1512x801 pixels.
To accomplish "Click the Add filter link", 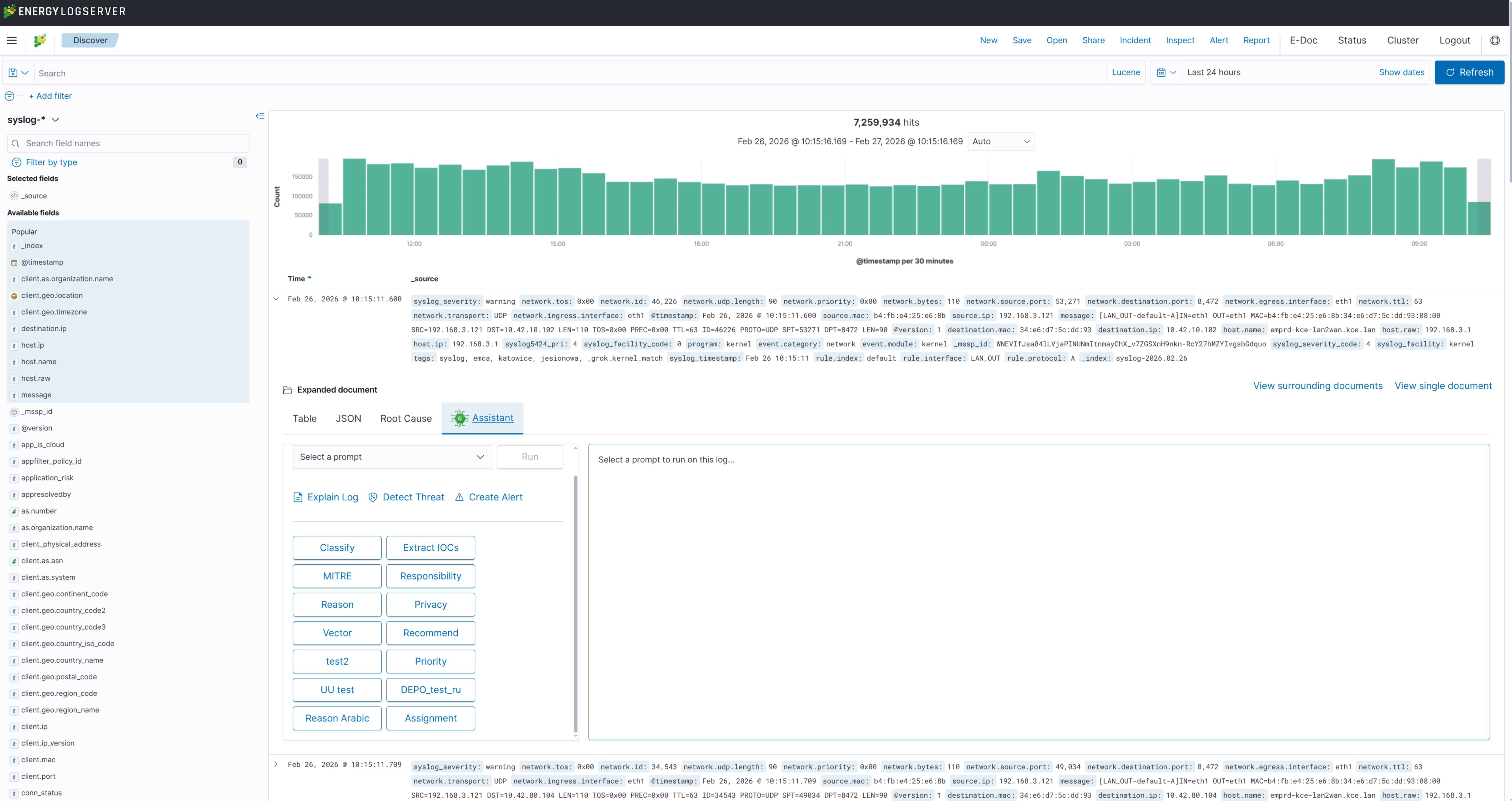I will [x=51, y=96].
